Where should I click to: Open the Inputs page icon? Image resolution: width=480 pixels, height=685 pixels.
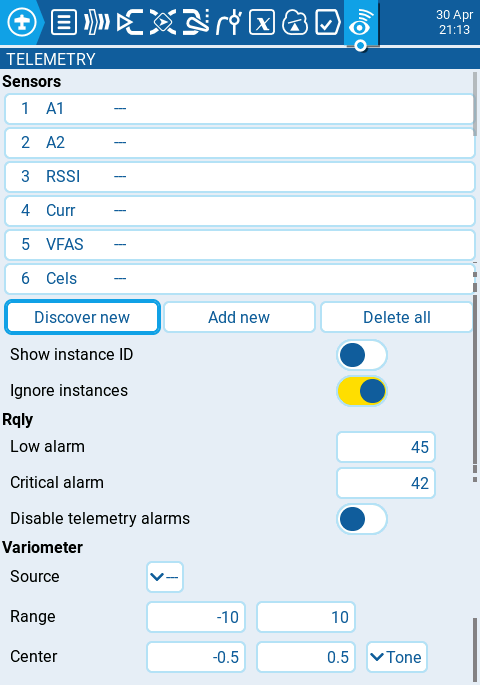pyautogui.click(x=130, y=22)
